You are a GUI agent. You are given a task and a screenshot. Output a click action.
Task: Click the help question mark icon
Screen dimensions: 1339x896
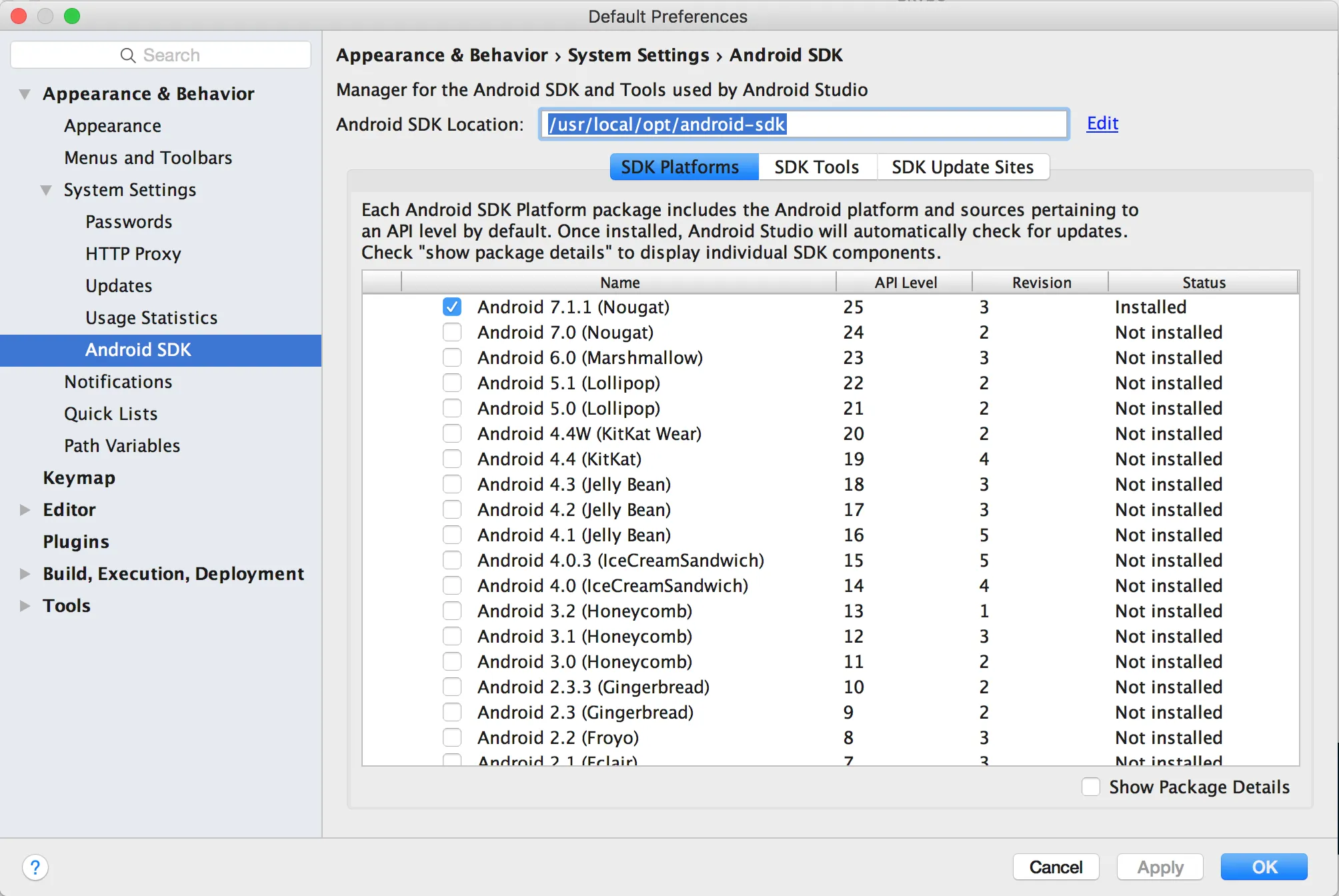click(x=35, y=867)
